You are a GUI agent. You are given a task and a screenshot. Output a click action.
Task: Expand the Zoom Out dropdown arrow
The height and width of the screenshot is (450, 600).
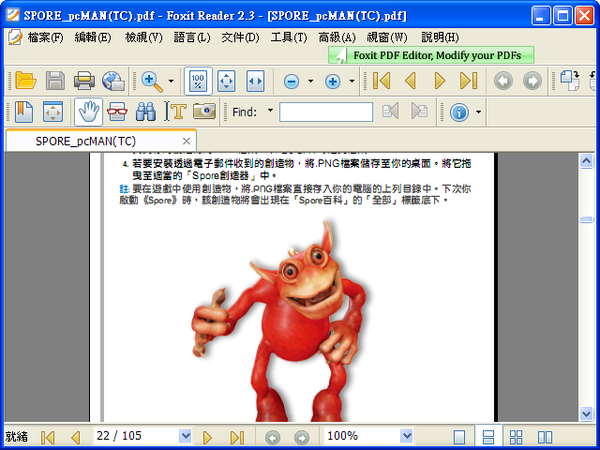311,81
